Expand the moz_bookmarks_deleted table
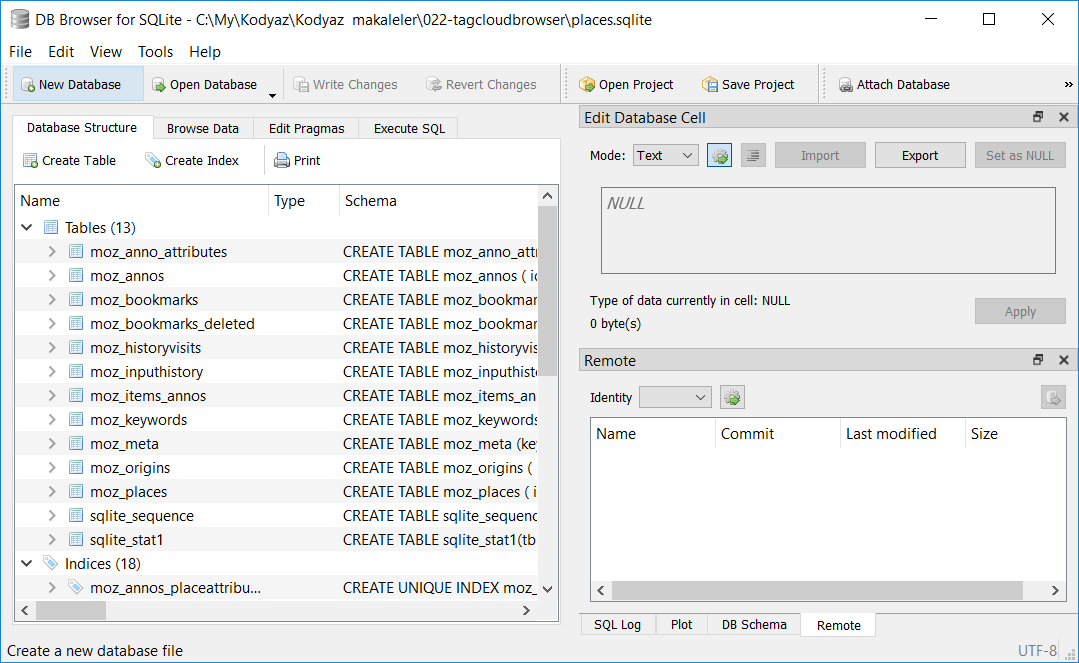1079x663 pixels. pyautogui.click(x=52, y=324)
